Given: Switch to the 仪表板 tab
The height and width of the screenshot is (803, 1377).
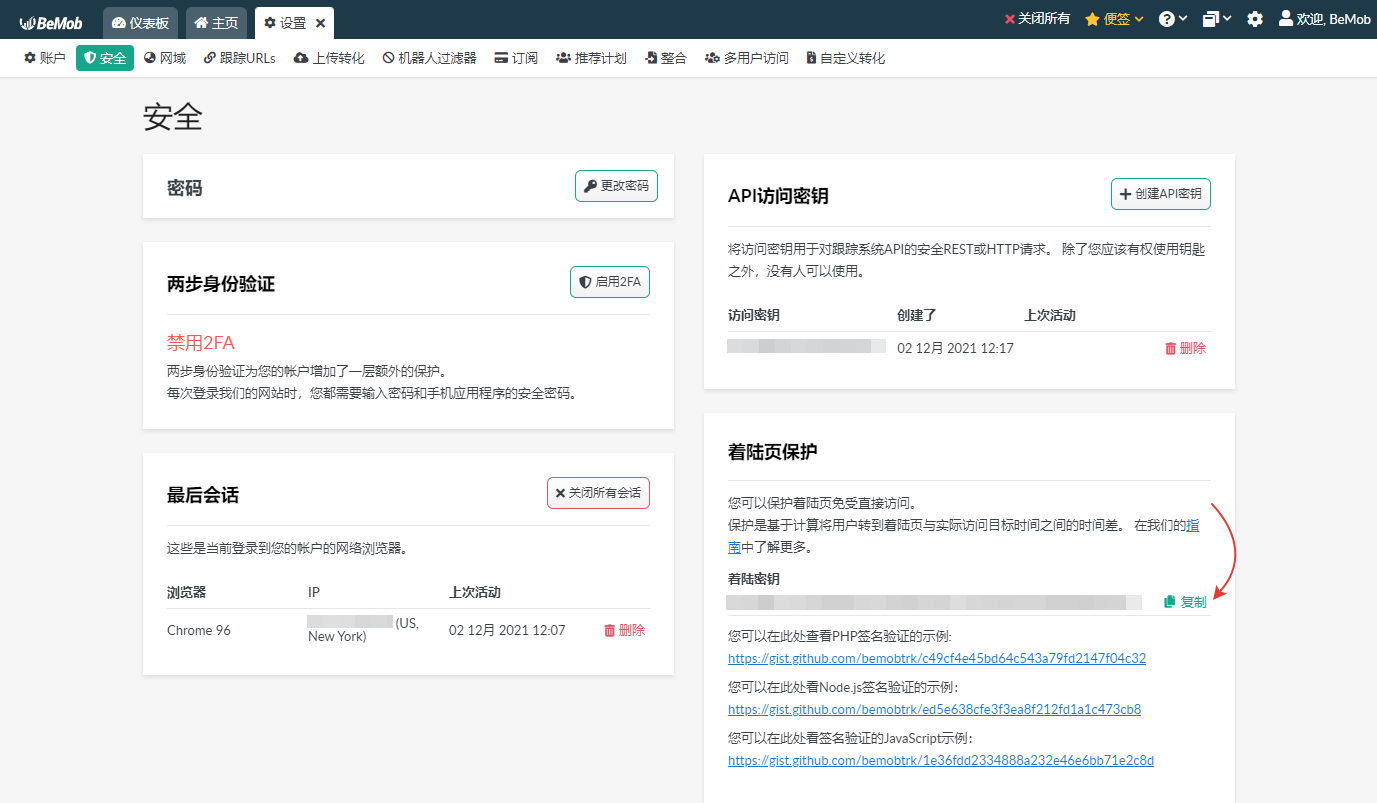Looking at the screenshot, I should point(140,23).
